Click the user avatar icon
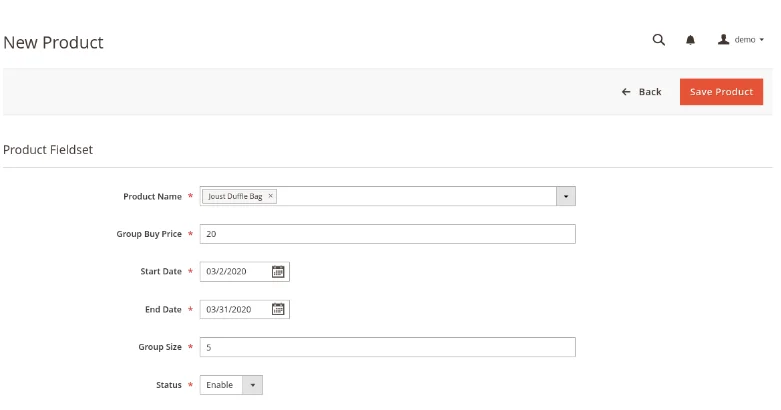Viewport: 781px width, 410px height. (x=723, y=40)
